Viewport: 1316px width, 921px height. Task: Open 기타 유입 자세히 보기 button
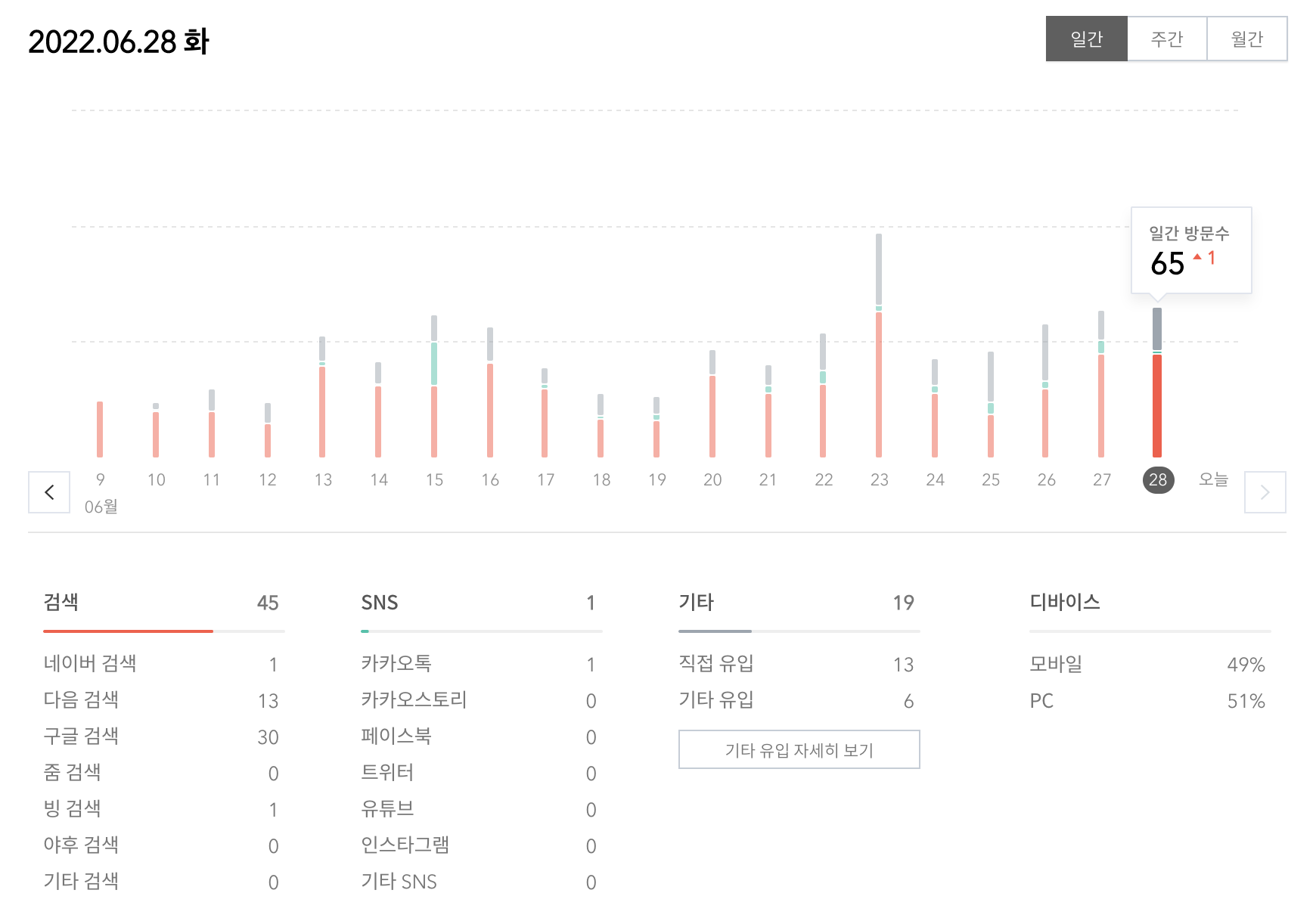(799, 749)
